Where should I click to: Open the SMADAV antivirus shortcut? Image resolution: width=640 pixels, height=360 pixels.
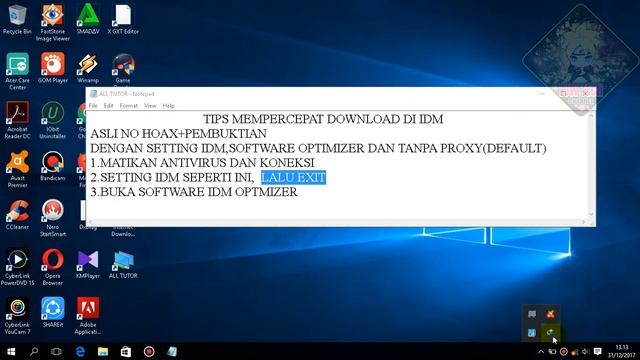tap(88, 19)
